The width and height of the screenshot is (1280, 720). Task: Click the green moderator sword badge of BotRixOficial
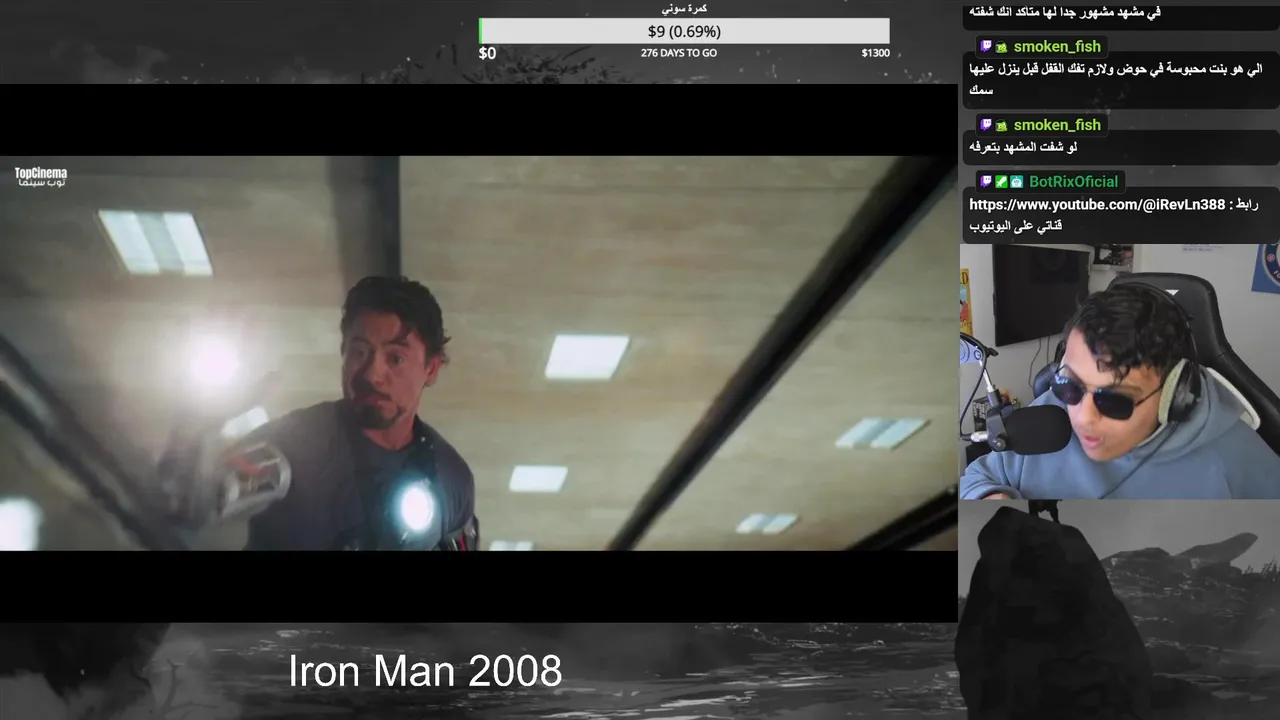pyautogui.click(x=1001, y=181)
